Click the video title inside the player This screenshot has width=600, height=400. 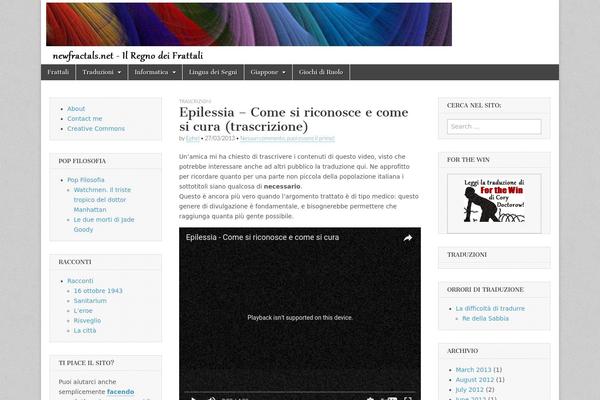[262, 237]
